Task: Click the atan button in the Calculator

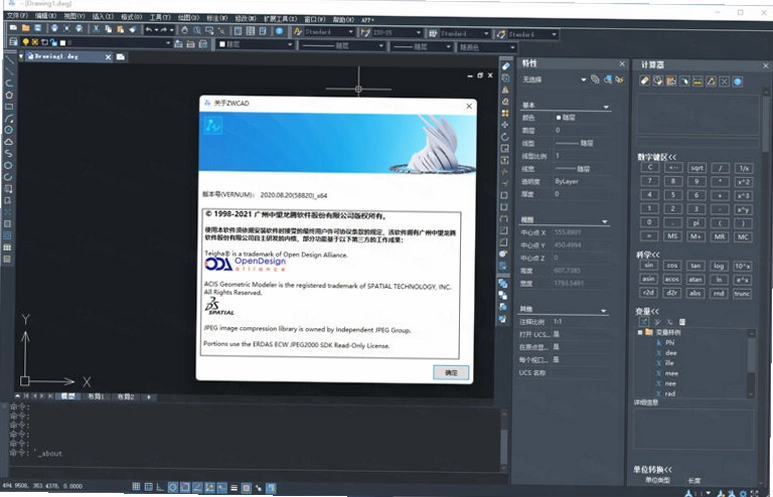Action: 695,280
